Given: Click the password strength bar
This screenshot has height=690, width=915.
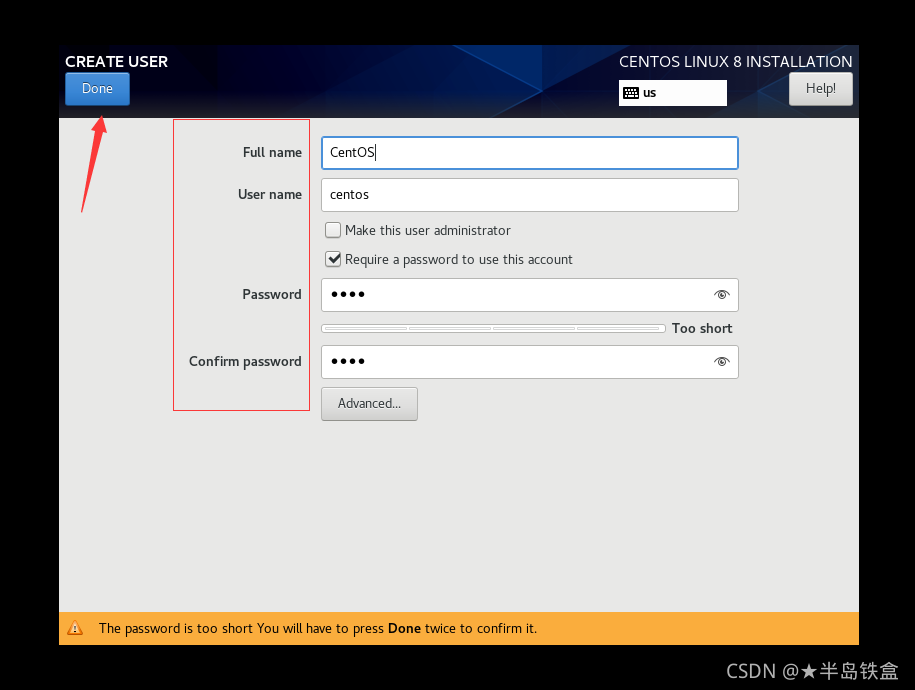Looking at the screenshot, I should [493, 329].
